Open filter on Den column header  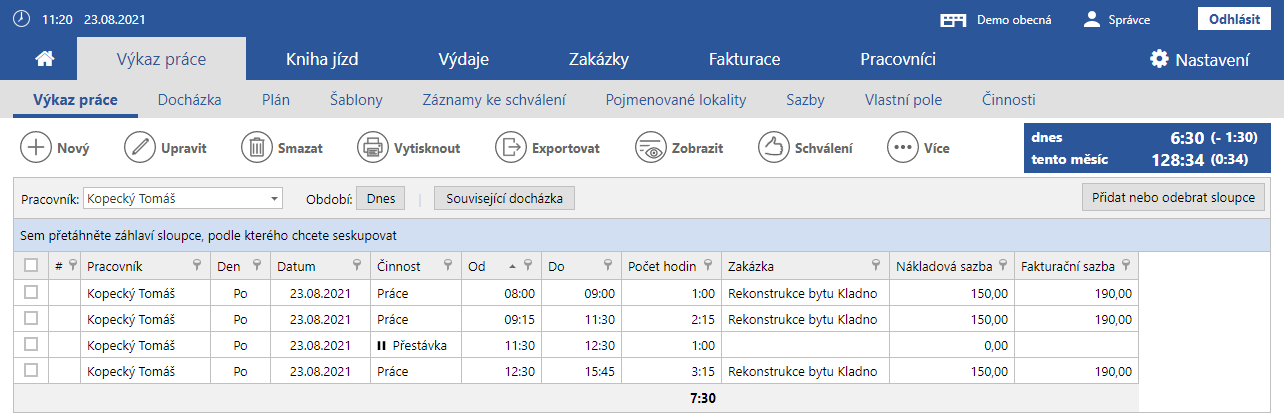pyautogui.click(x=257, y=265)
